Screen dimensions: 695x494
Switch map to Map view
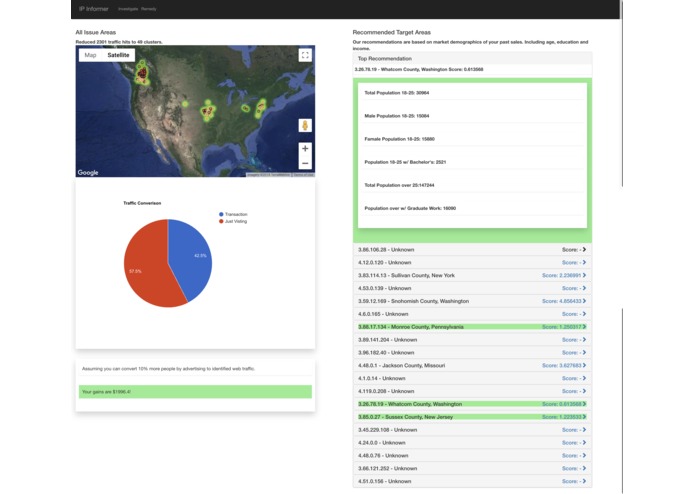point(90,55)
